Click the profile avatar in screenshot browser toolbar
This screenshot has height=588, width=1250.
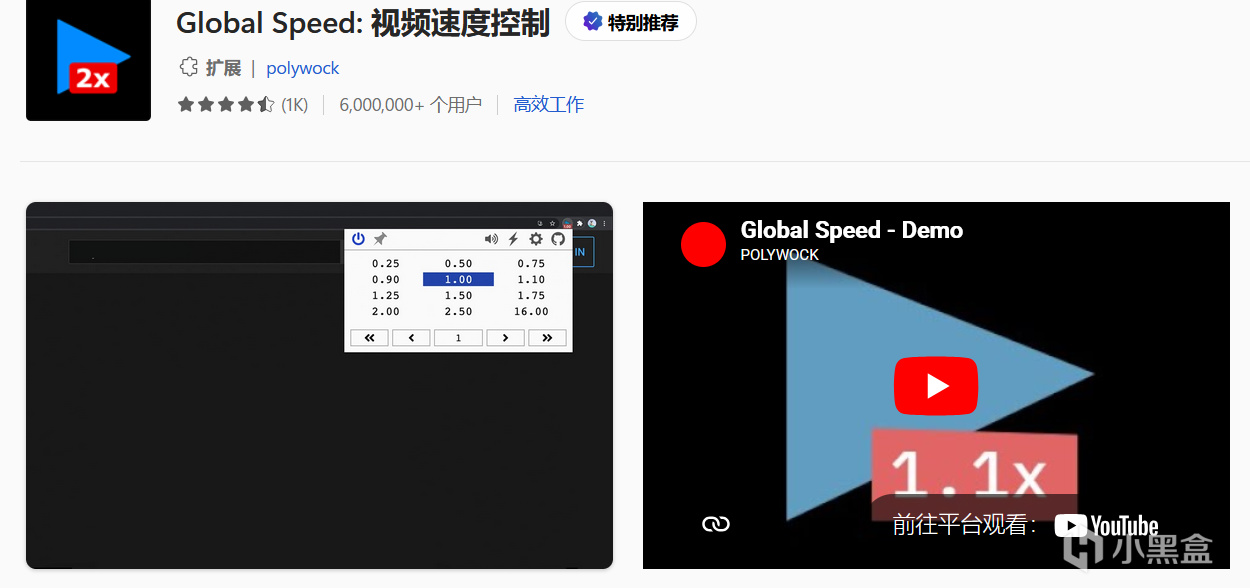[x=592, y=223]
